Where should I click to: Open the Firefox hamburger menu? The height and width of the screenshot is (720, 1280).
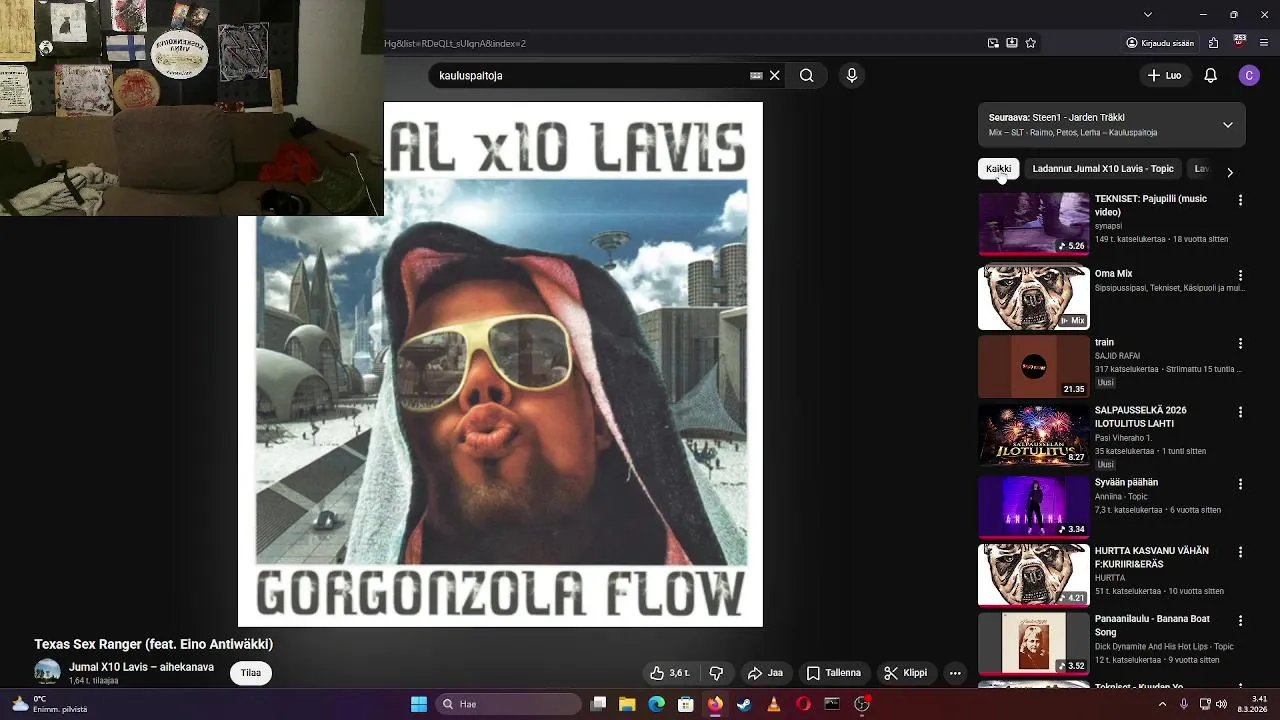coord(1265,43)
